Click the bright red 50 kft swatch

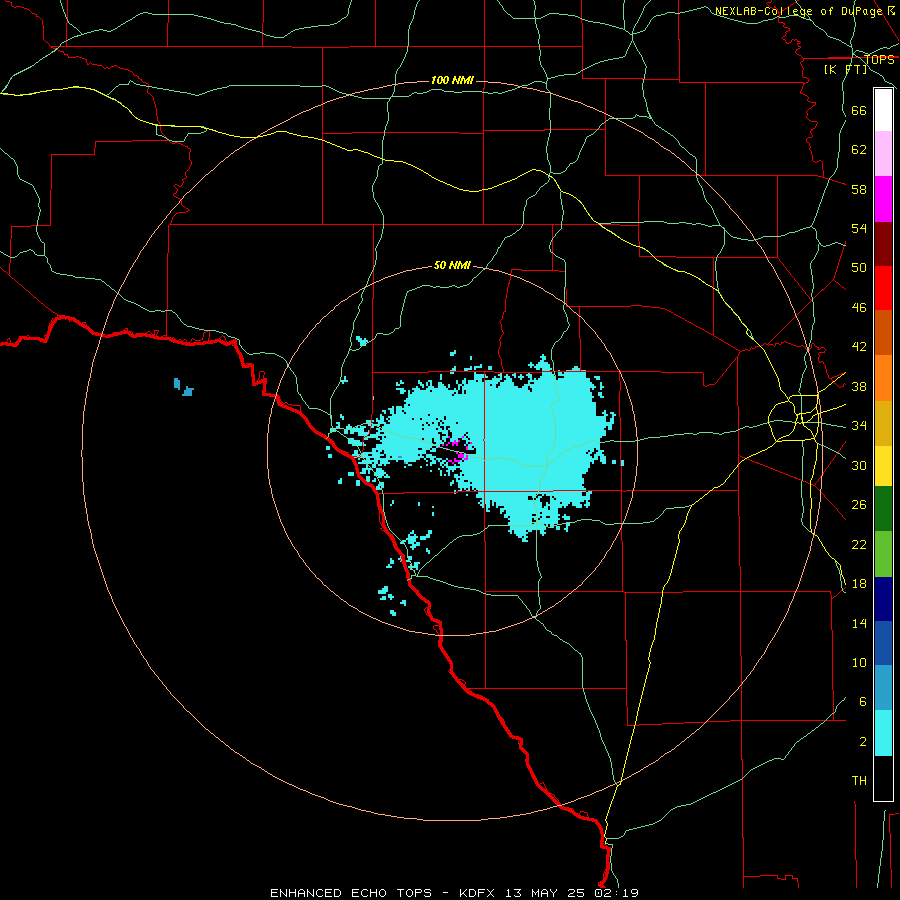tap(883, 288)
